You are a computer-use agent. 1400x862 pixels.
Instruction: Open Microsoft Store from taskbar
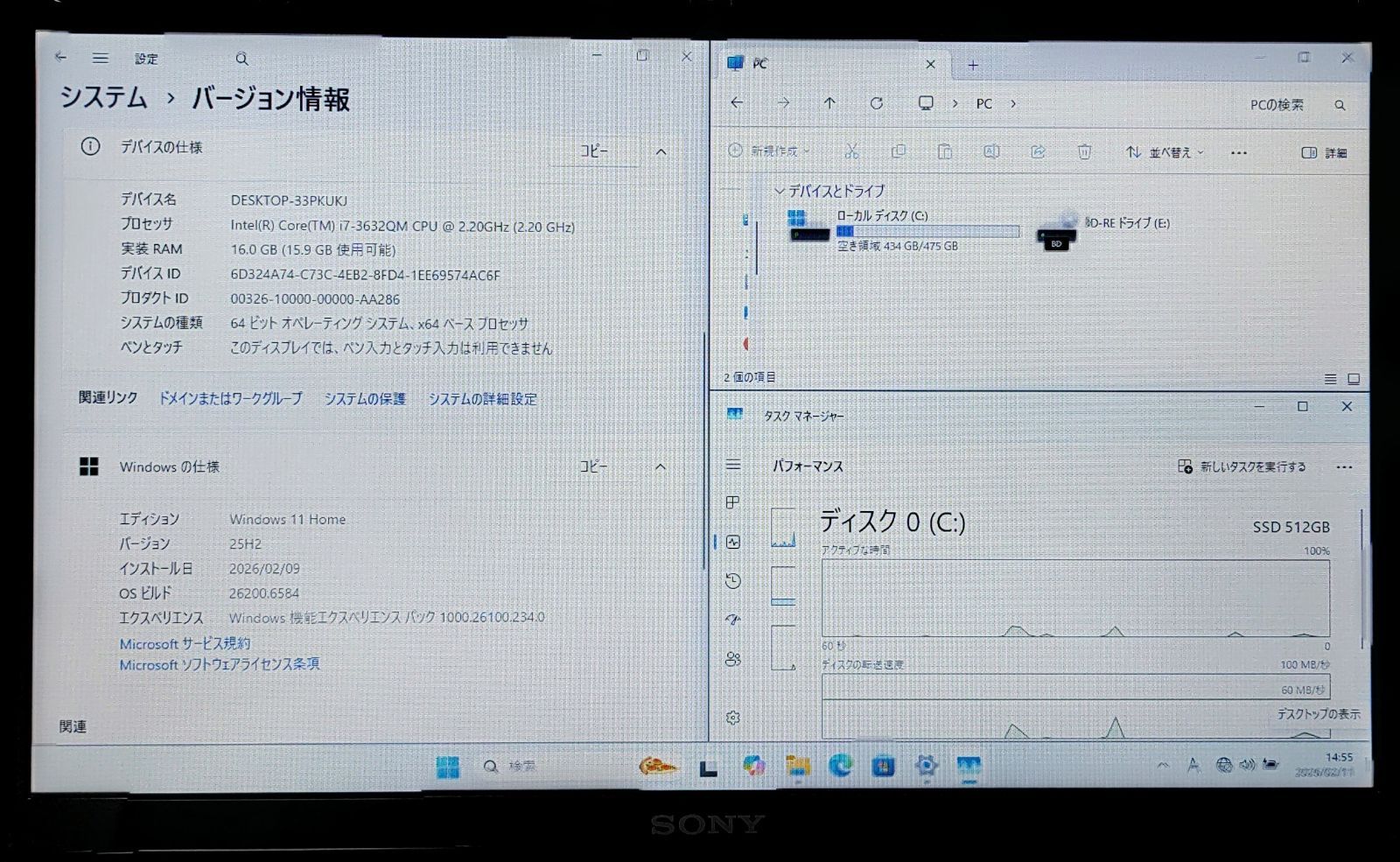pos(883,767)
